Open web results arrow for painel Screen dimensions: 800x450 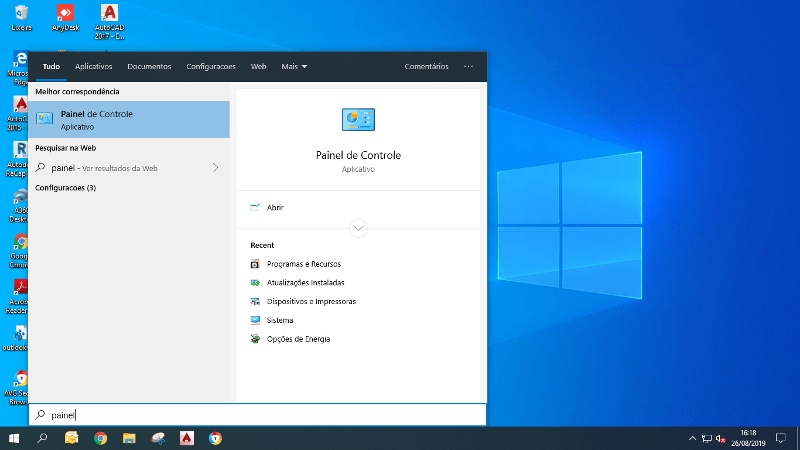(x=216, y=168)
